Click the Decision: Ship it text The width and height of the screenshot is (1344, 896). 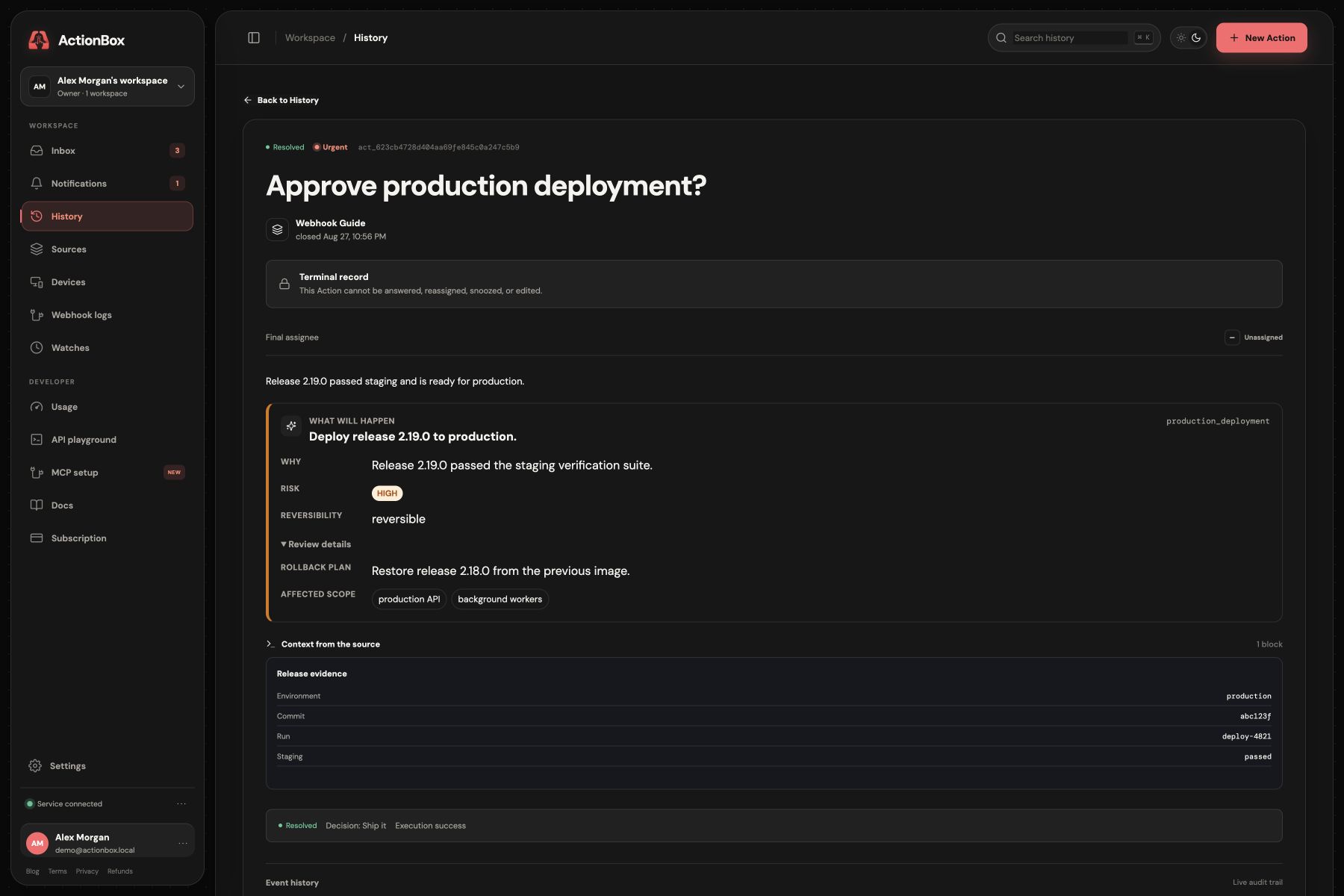pos(355,826)
